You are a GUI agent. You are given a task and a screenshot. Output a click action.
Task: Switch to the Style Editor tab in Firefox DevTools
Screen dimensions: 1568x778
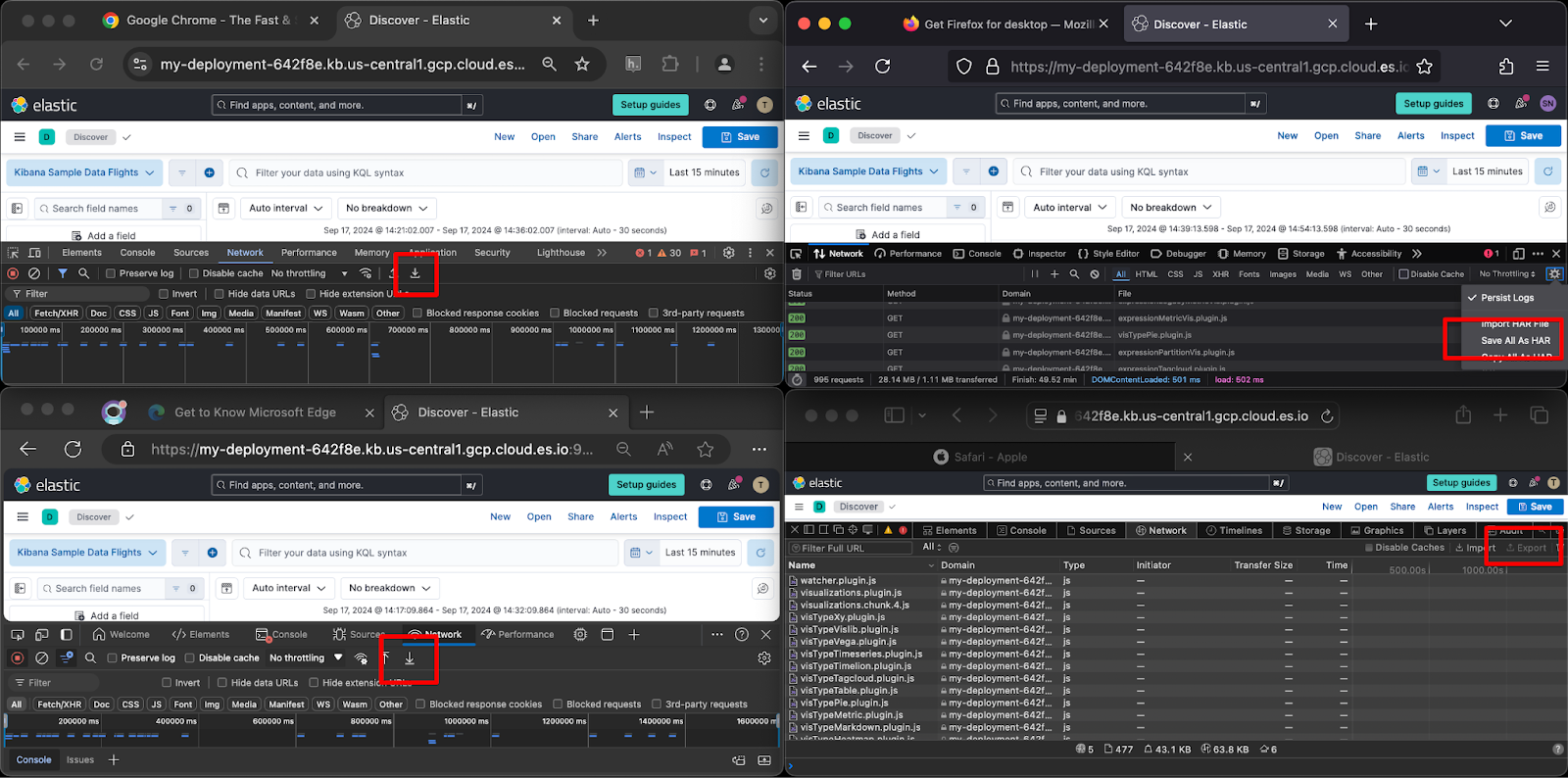(x=1107, y=254)
